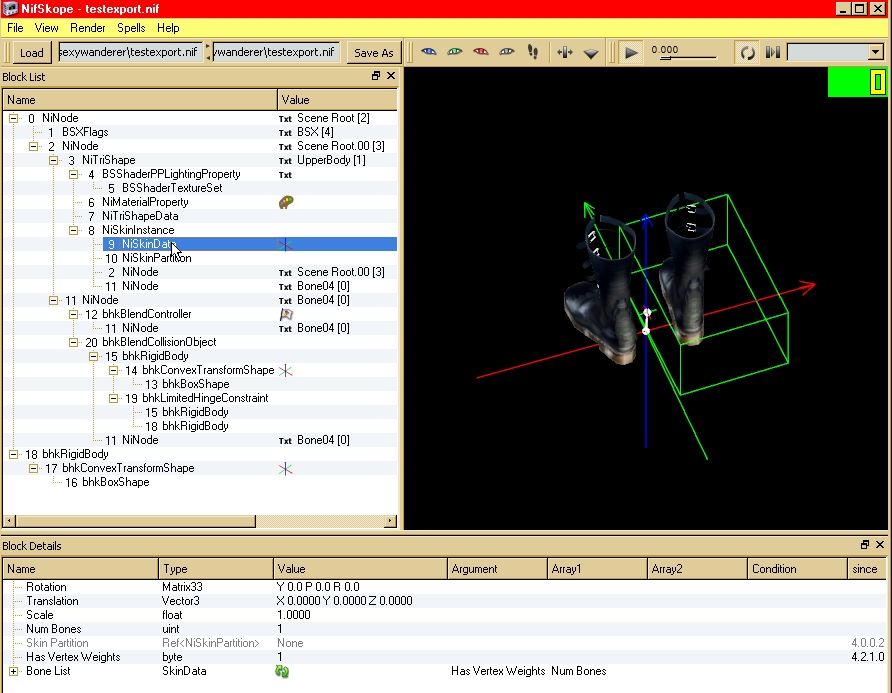Click the bhkBlendController flag icon
The width and height of the screenshot is (892, 693).
(x=286, y=314)
